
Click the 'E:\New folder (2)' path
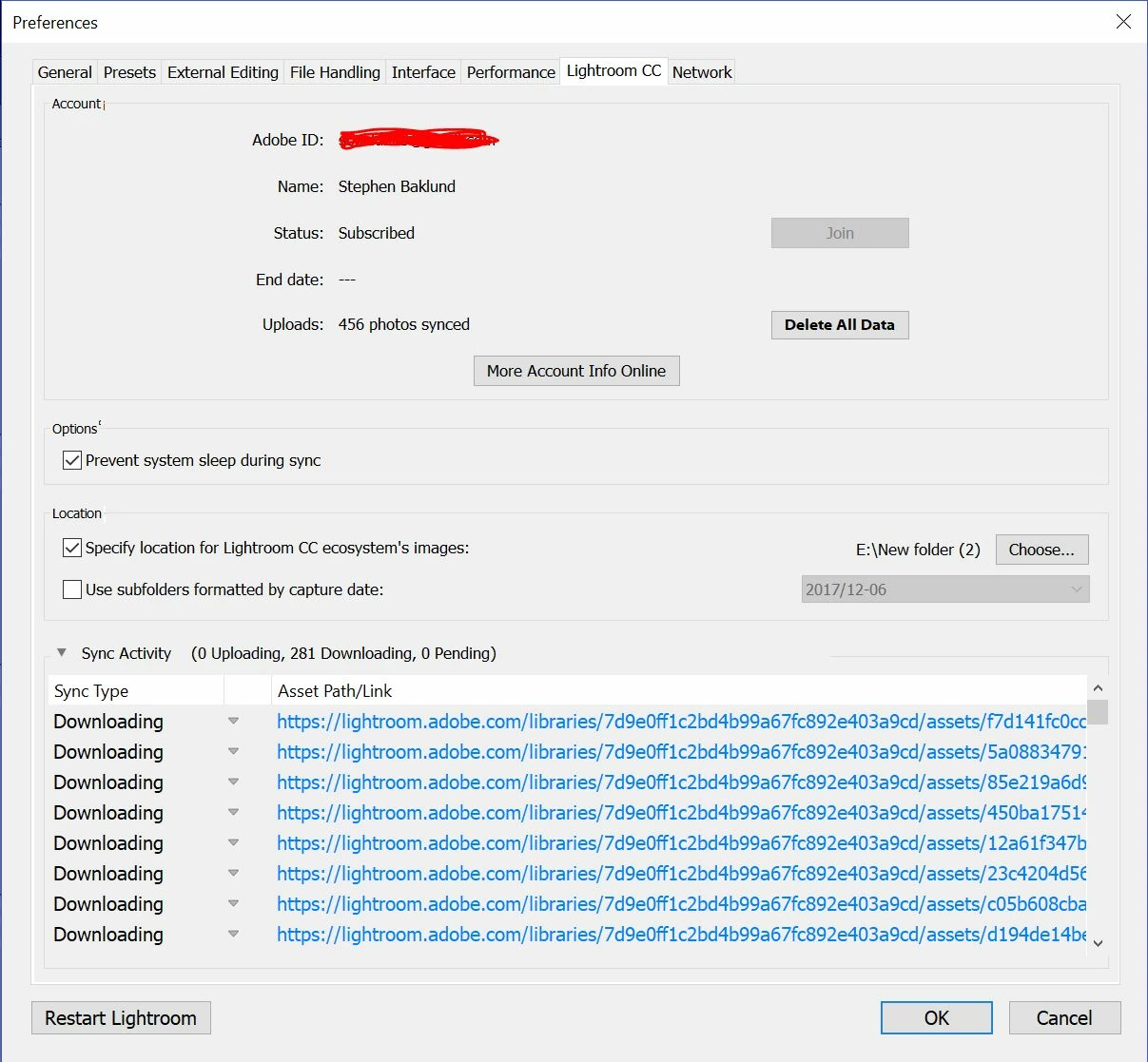click(918, 550)
